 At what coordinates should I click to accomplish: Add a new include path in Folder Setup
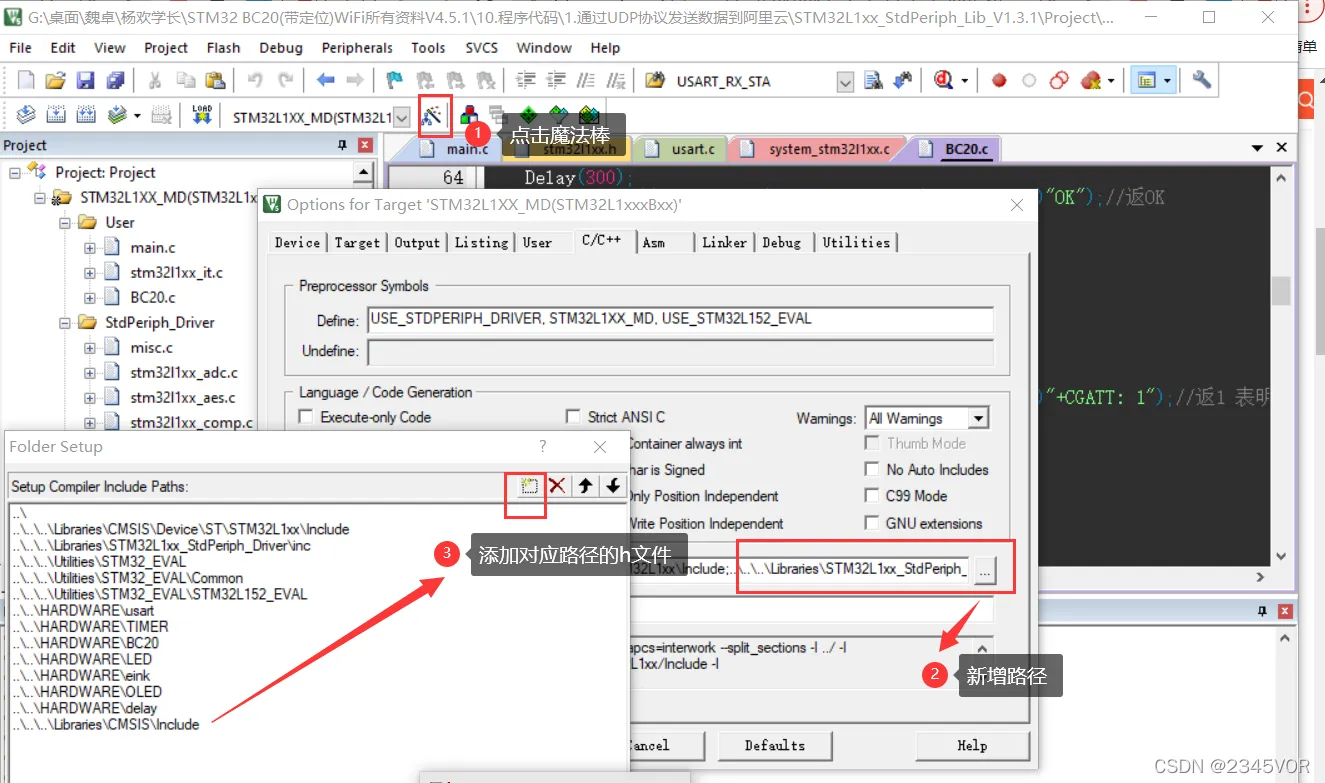click(x=529, y=486)
